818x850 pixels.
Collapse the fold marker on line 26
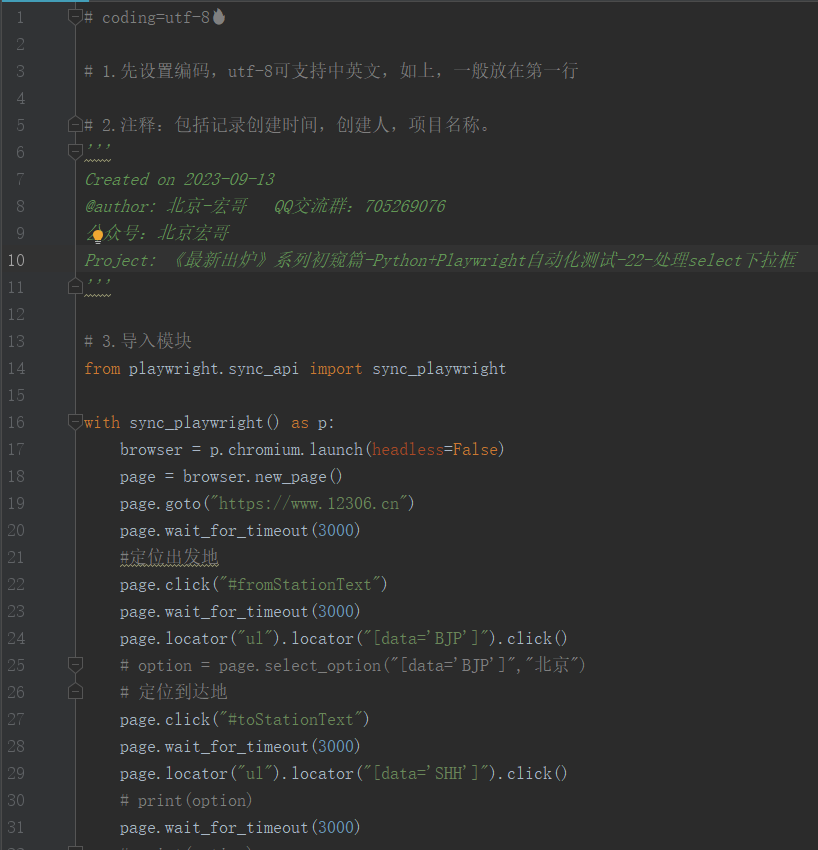(x=74, y=690)
